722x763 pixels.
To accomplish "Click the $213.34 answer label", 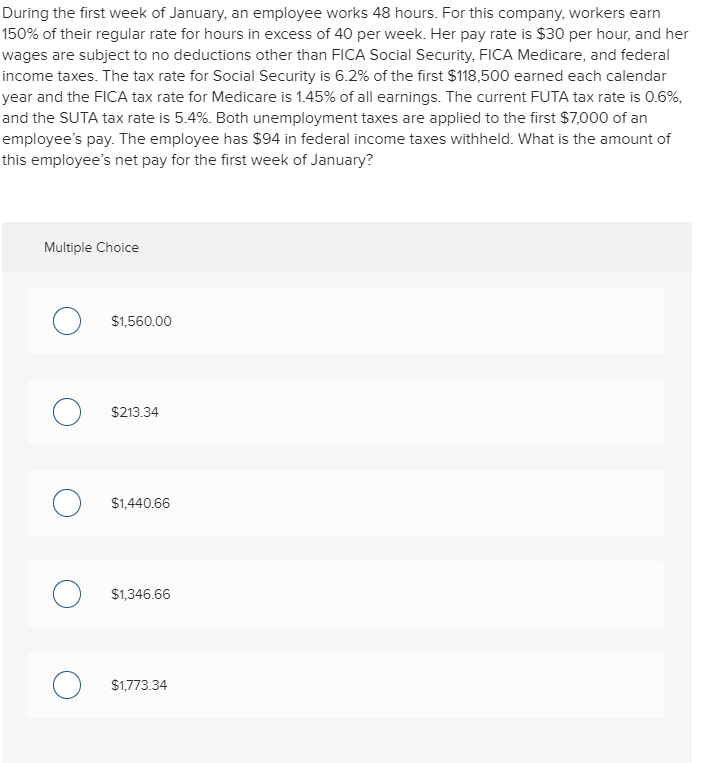I will pyautogui.click(x=135, y=412).
